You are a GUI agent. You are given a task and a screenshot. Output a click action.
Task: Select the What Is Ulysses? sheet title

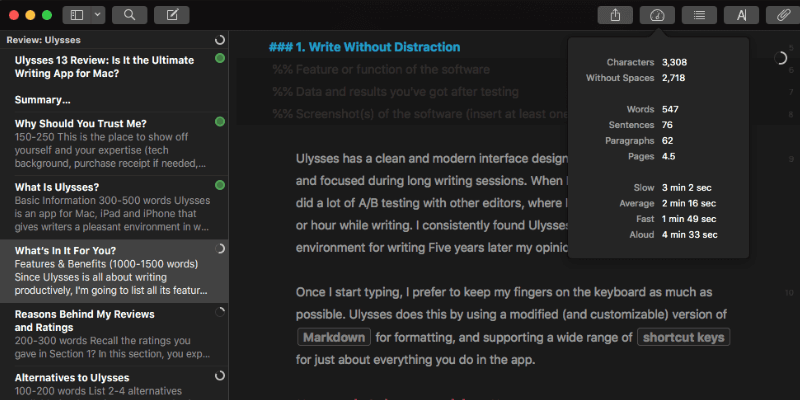tap(57, 187)
